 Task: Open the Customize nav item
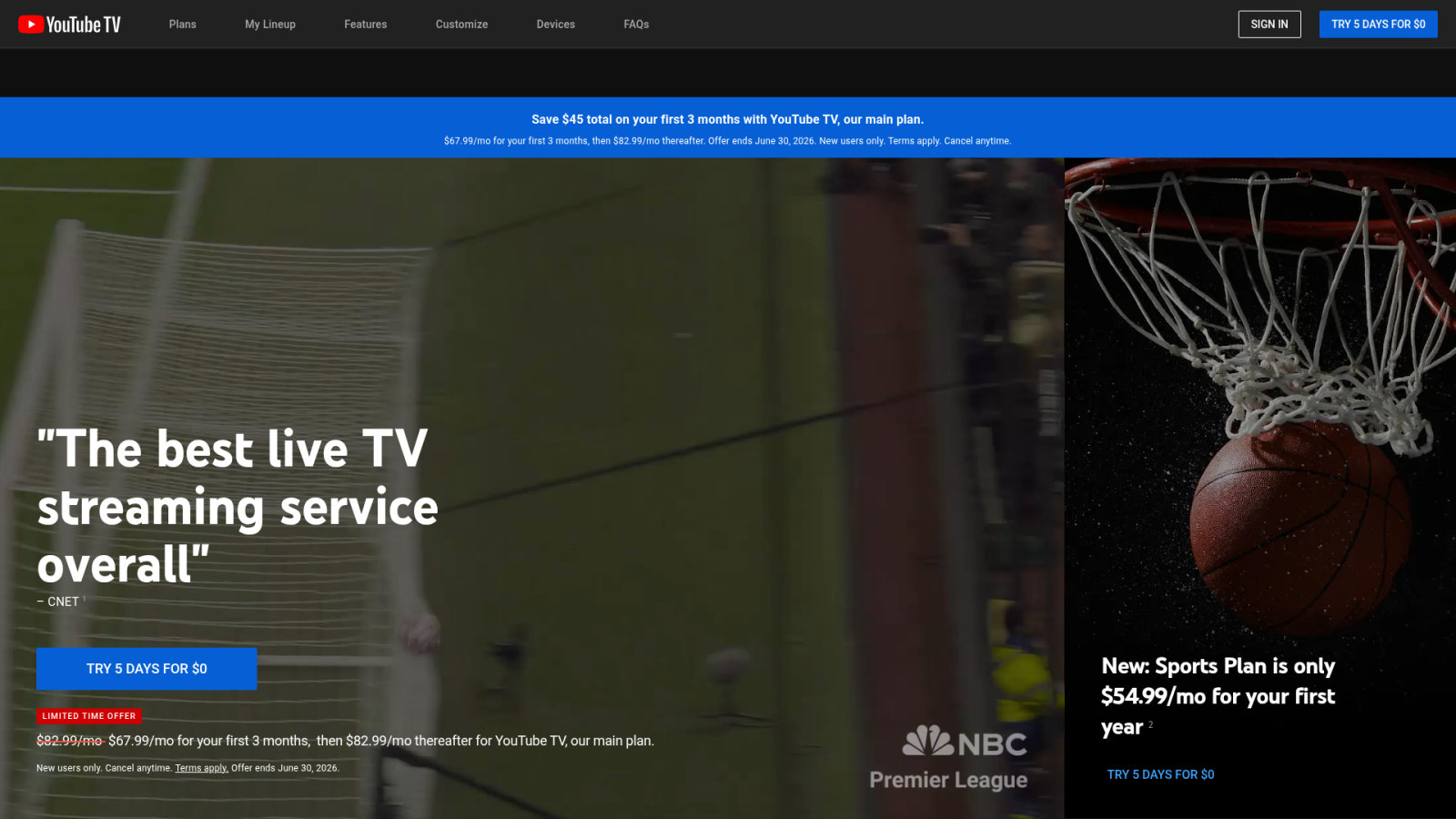coord(461,25)
